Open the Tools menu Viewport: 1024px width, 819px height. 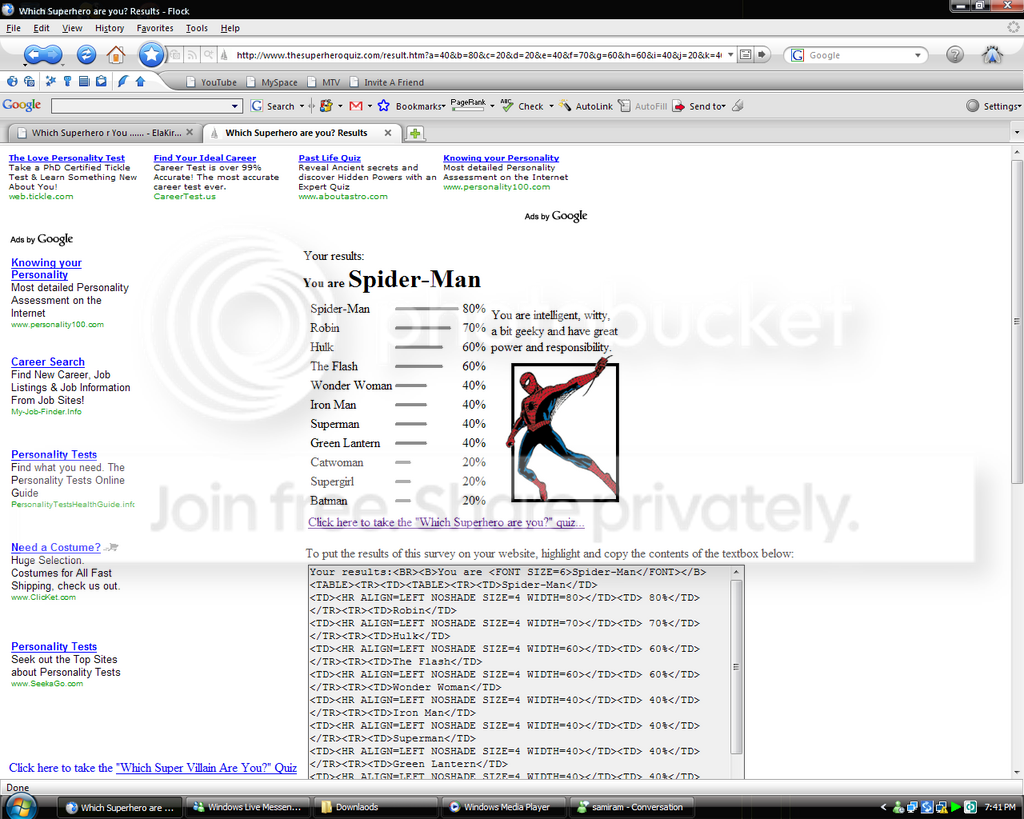[197, 28]
